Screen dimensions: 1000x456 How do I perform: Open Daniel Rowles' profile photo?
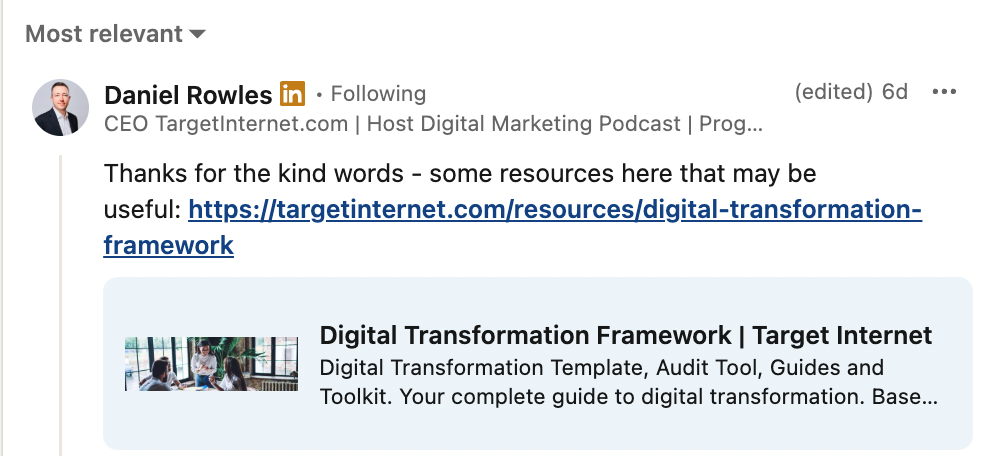click(60, 107)
